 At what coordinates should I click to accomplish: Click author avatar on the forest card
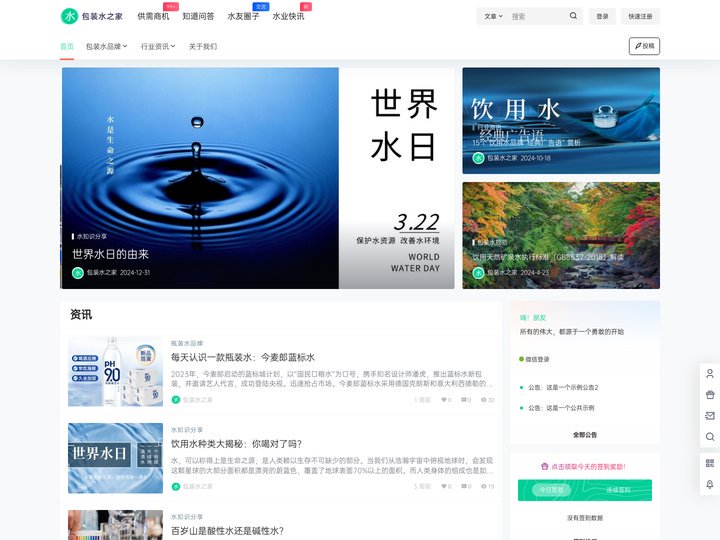pyautogui.click(x=478, y=273)
